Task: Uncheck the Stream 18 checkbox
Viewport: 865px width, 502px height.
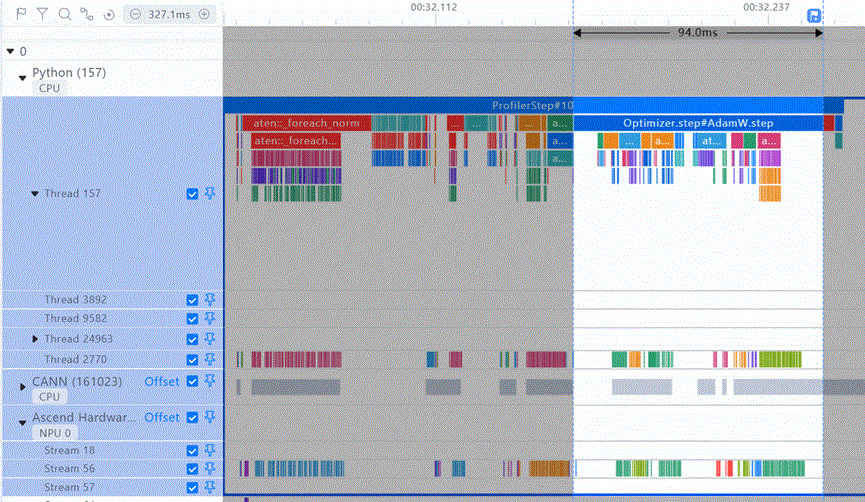Action: coord(192,451)
